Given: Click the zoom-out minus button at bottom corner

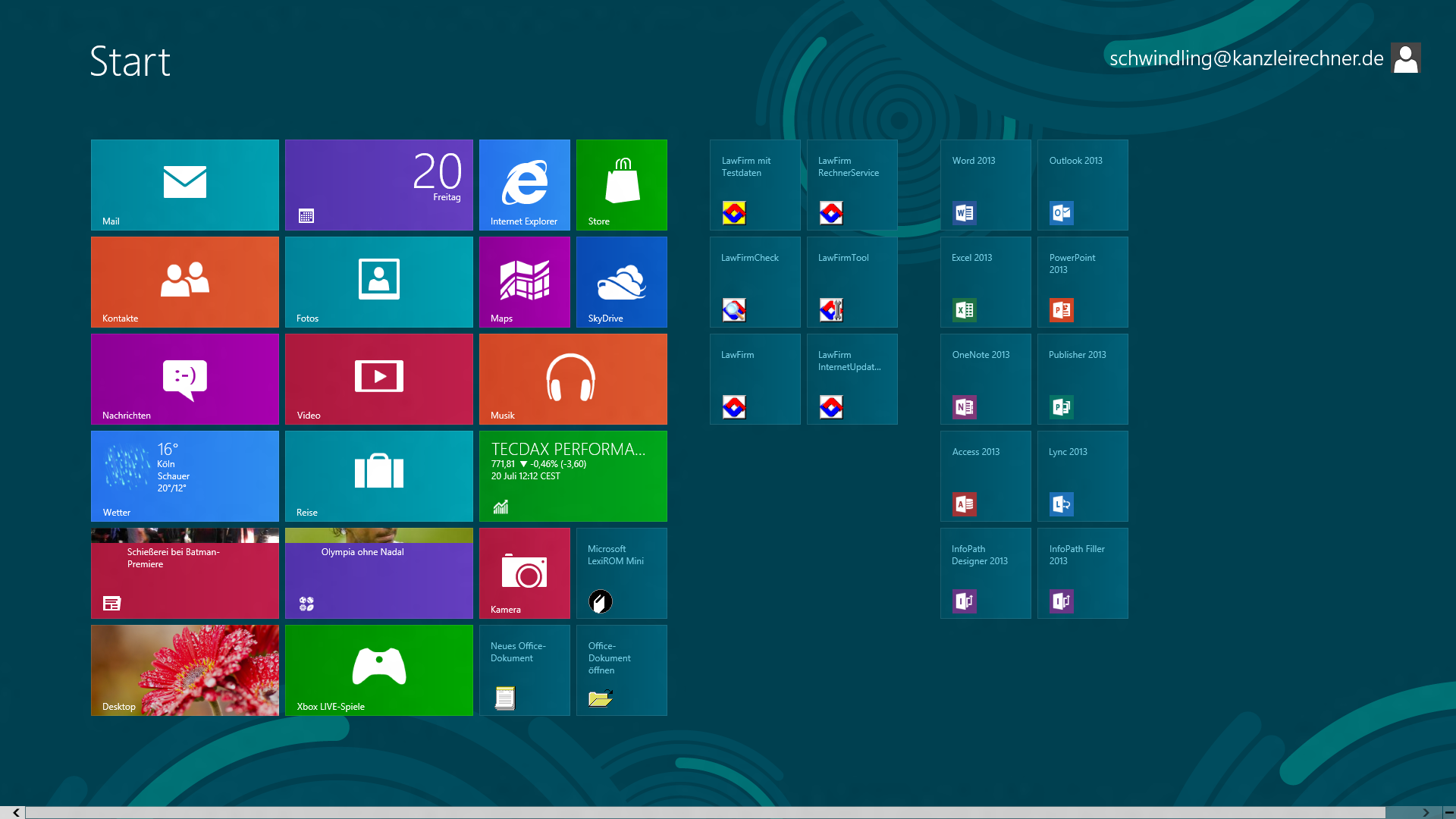Looking at the screenshot, I should [1448, 812].
